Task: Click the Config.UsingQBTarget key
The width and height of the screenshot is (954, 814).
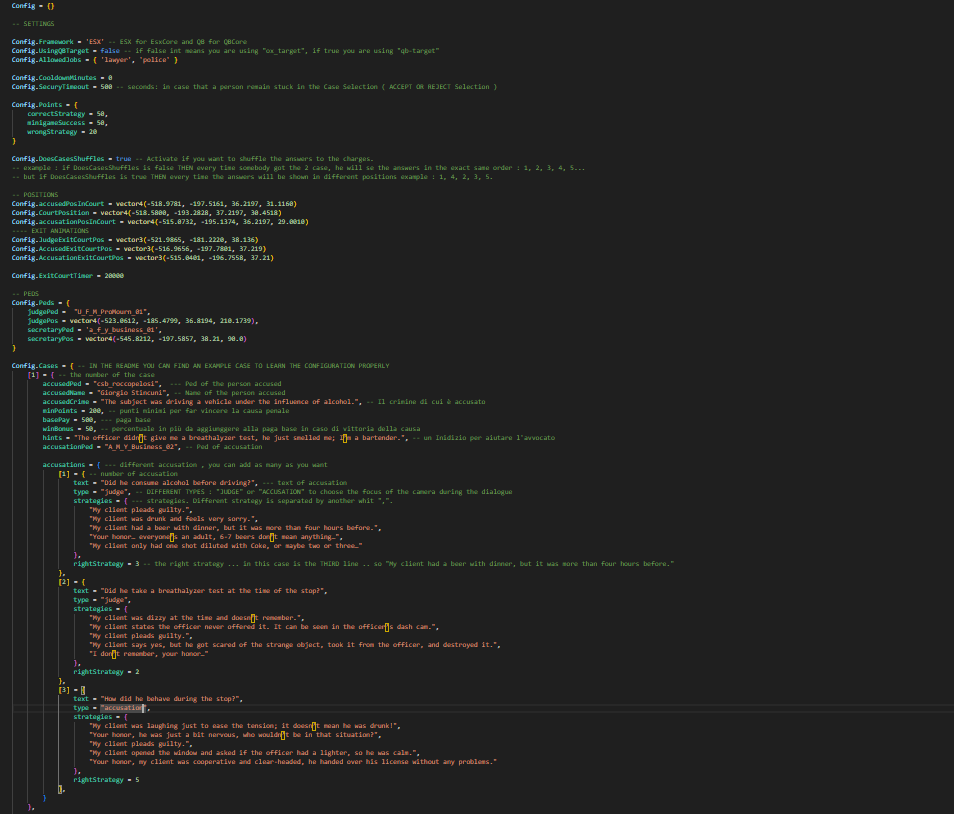Action: [50, 50]
